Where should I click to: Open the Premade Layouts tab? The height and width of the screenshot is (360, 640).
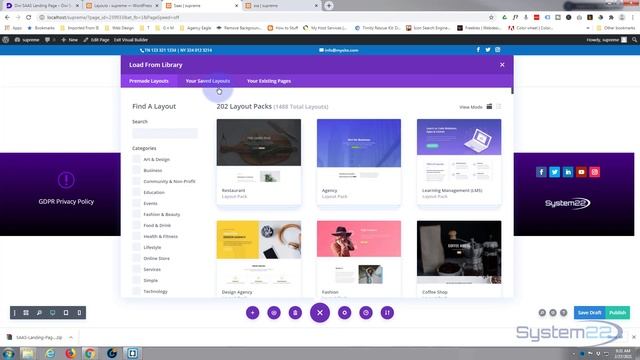tap(149, 81)
